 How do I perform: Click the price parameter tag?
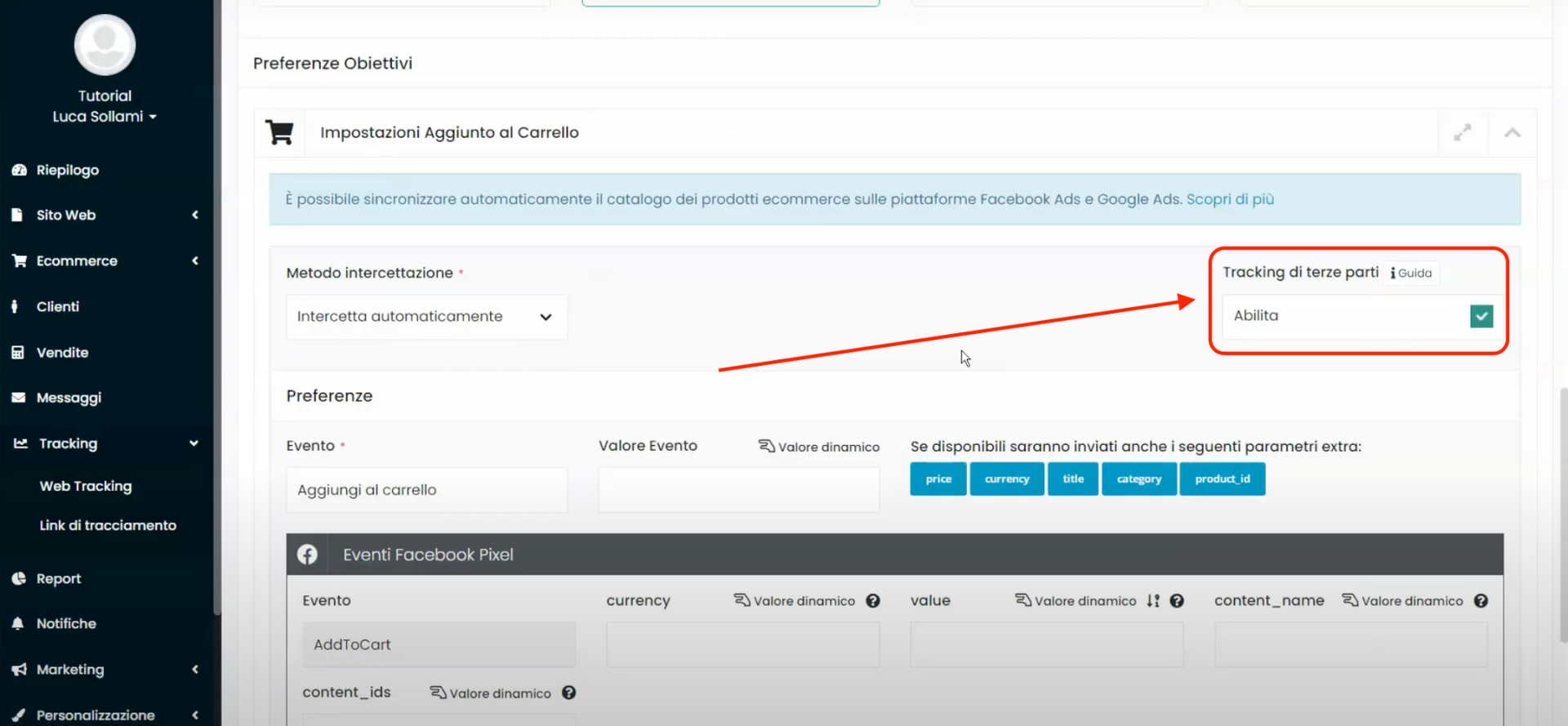tap(938, 479)
